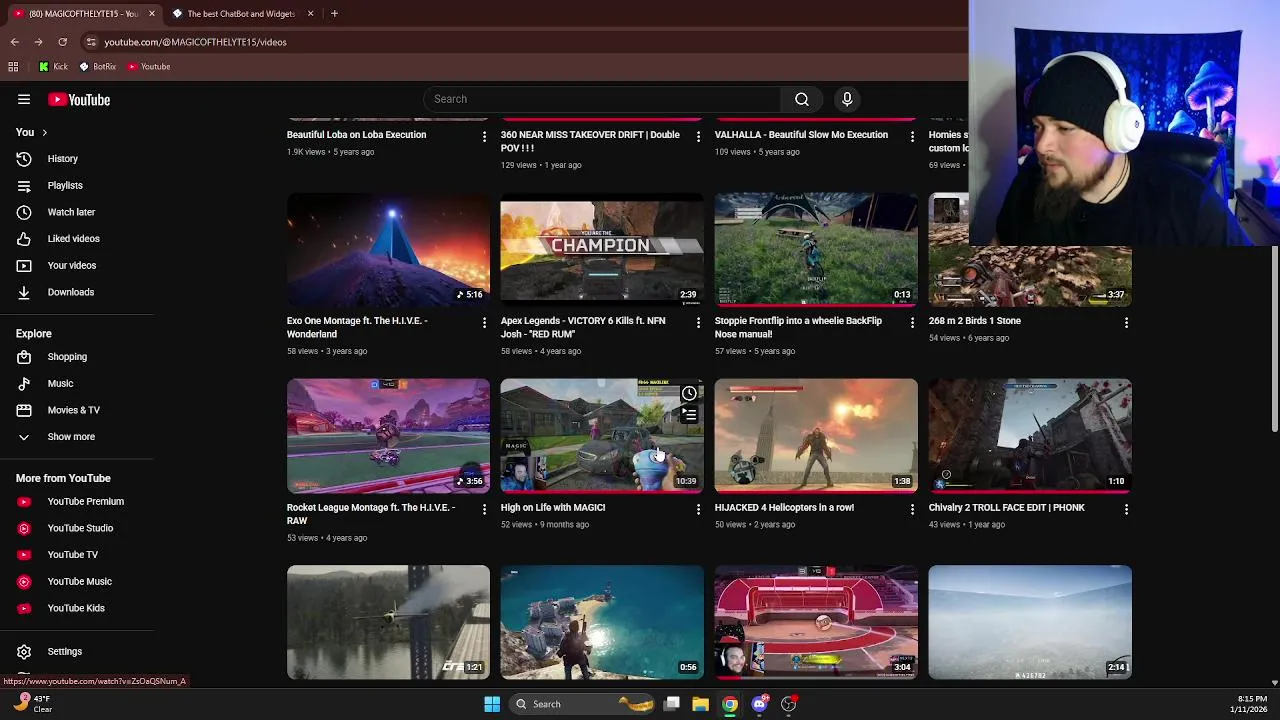This screenshot has height=720, width=1280.
Task: Go back to previous page
Action: (14, 42)
